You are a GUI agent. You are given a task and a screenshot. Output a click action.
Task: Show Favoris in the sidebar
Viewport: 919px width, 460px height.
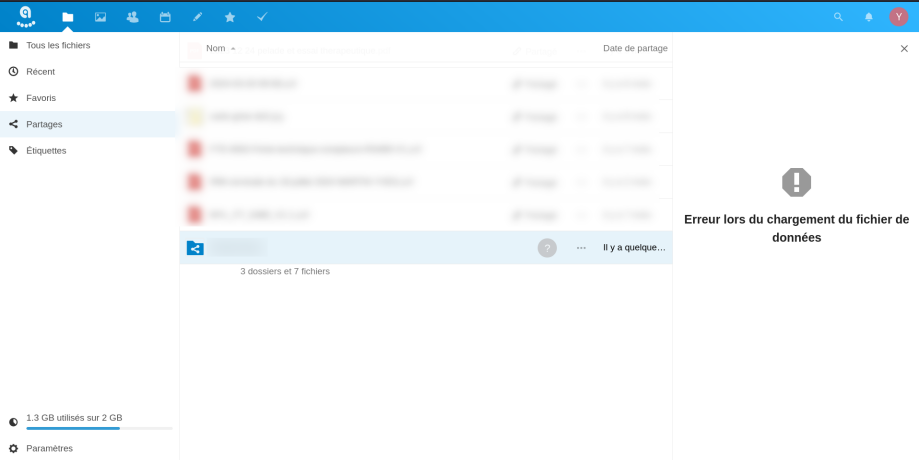41,98
